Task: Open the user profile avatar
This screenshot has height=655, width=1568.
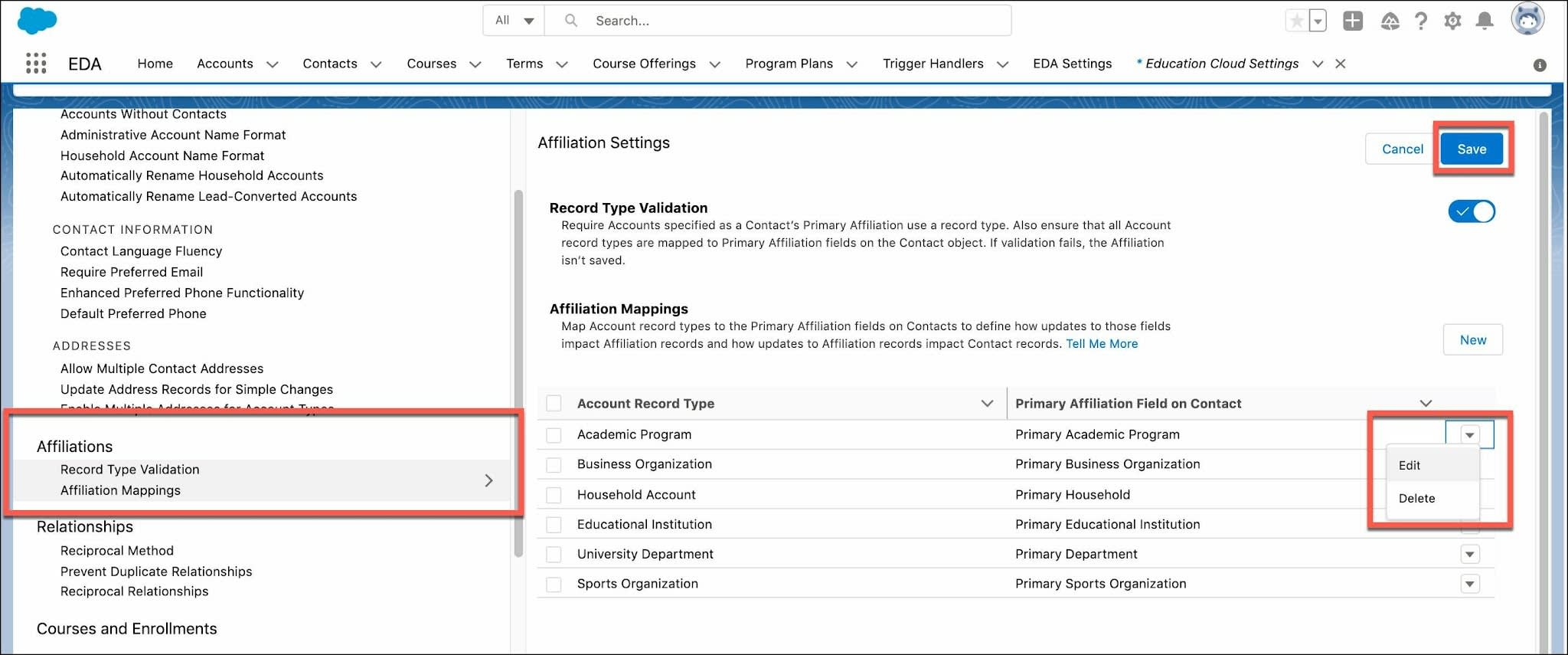Action: click(1527, 18)
